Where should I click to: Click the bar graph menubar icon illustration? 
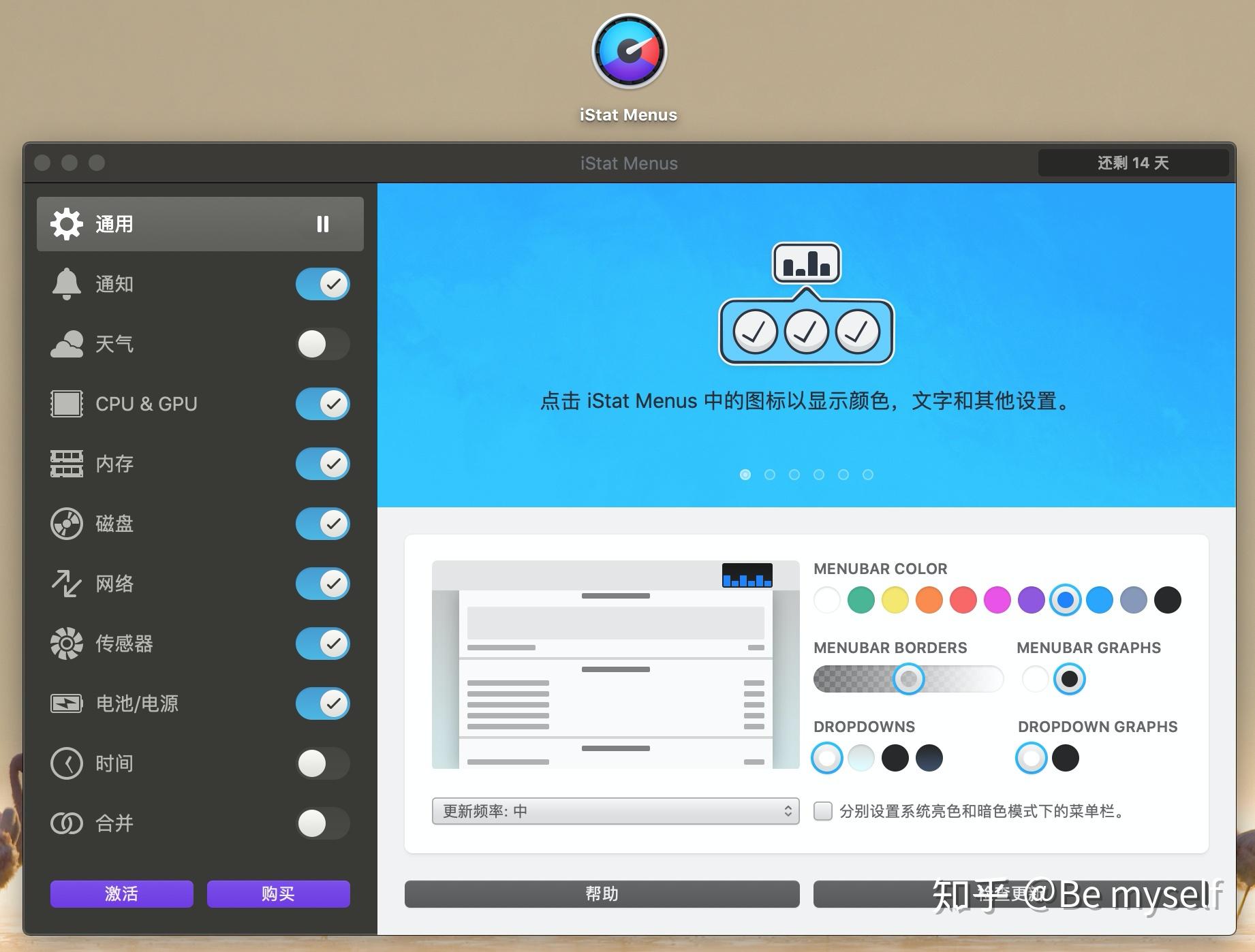807,263
